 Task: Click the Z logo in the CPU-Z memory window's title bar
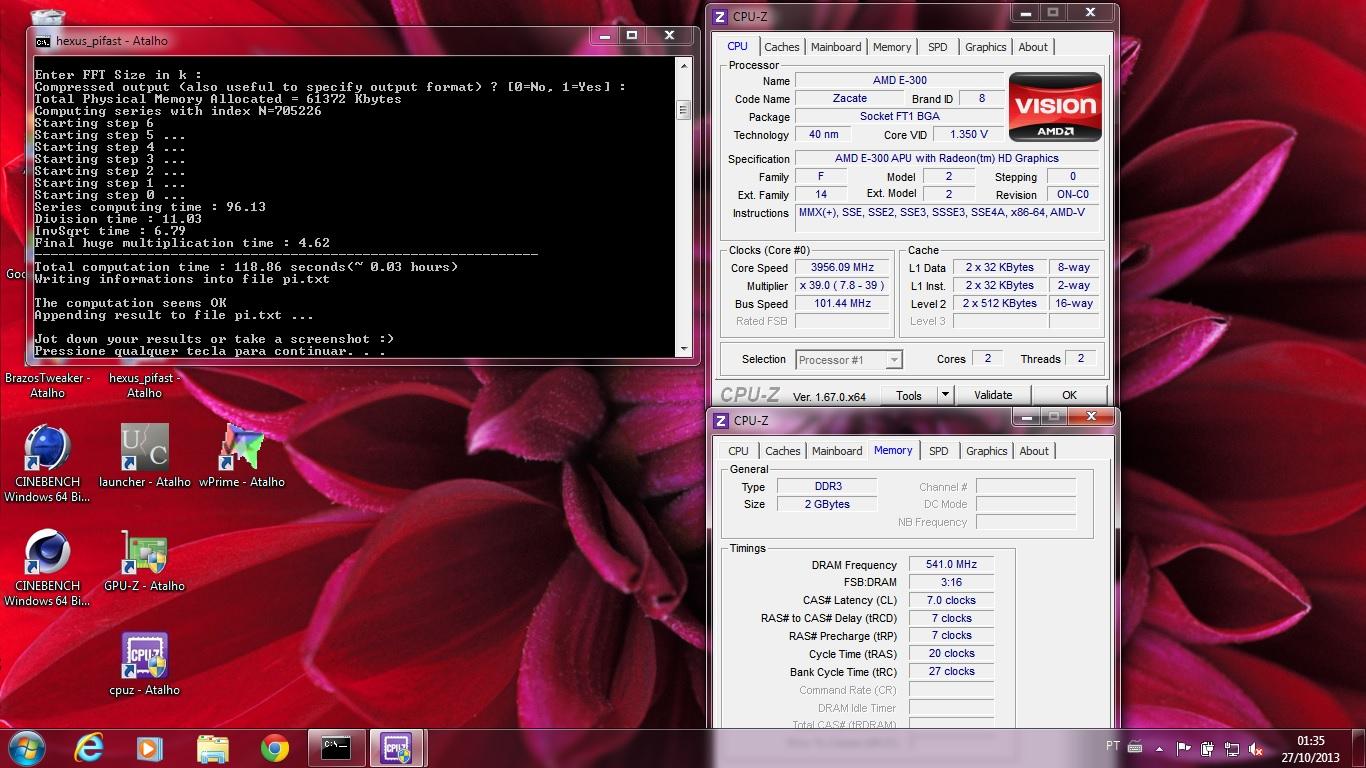point(721,421)
